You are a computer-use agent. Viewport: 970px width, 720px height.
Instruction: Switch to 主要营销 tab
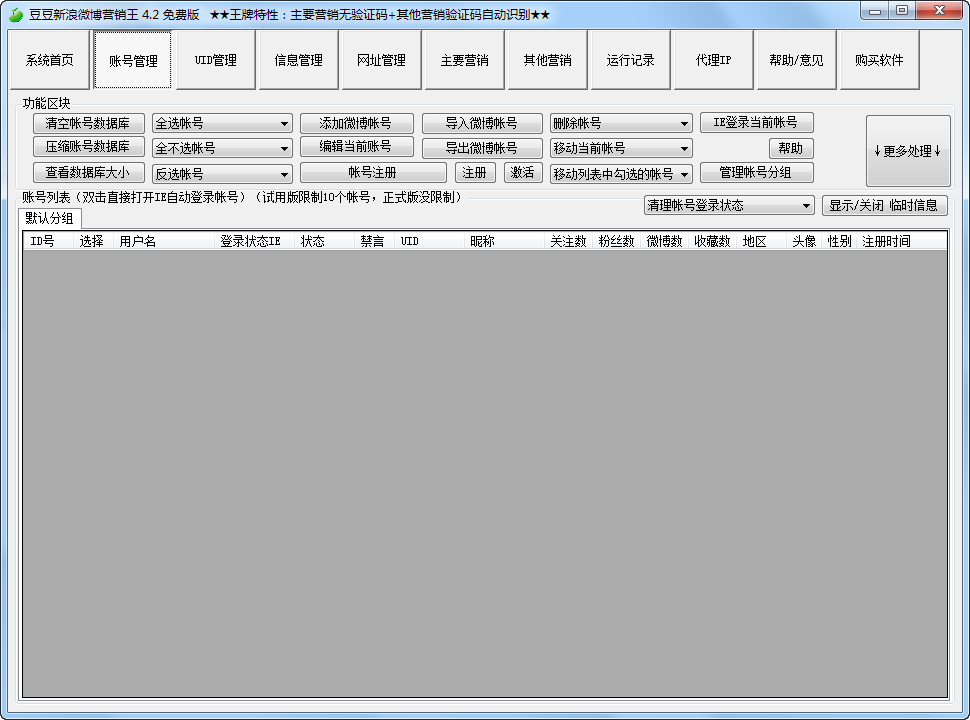tap(464, 60)
